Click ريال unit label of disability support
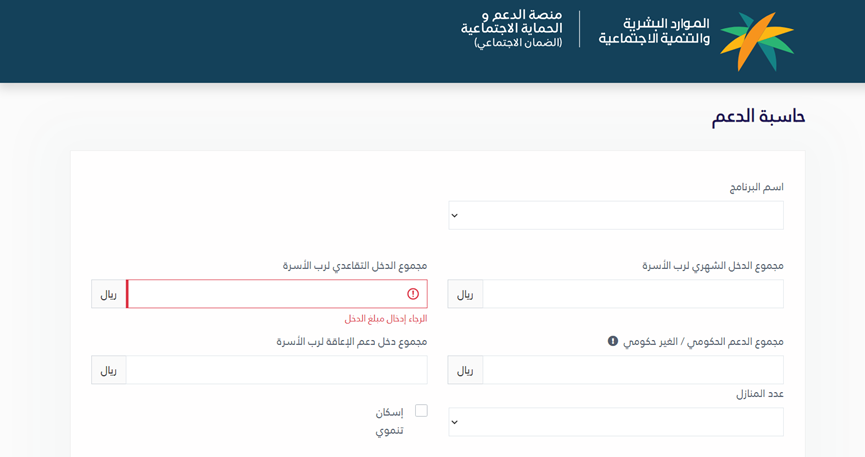This screenshot has width=865, height=457. [x=109, y=370]
